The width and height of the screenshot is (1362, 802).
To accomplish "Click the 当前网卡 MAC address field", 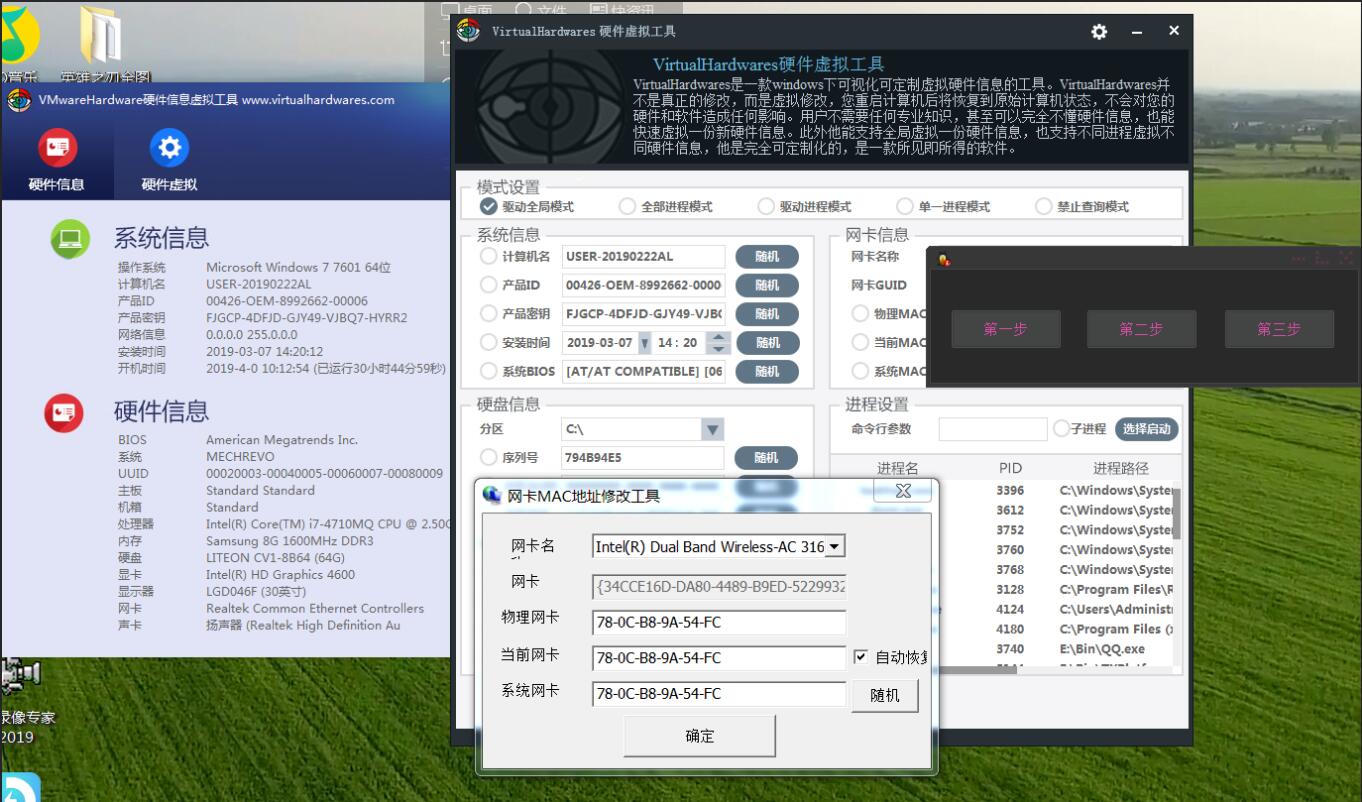I will [719, 658].
